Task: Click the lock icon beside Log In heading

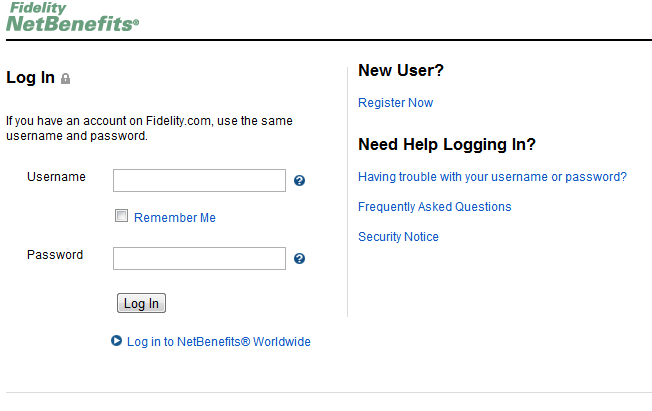Action: click(65, 79)
